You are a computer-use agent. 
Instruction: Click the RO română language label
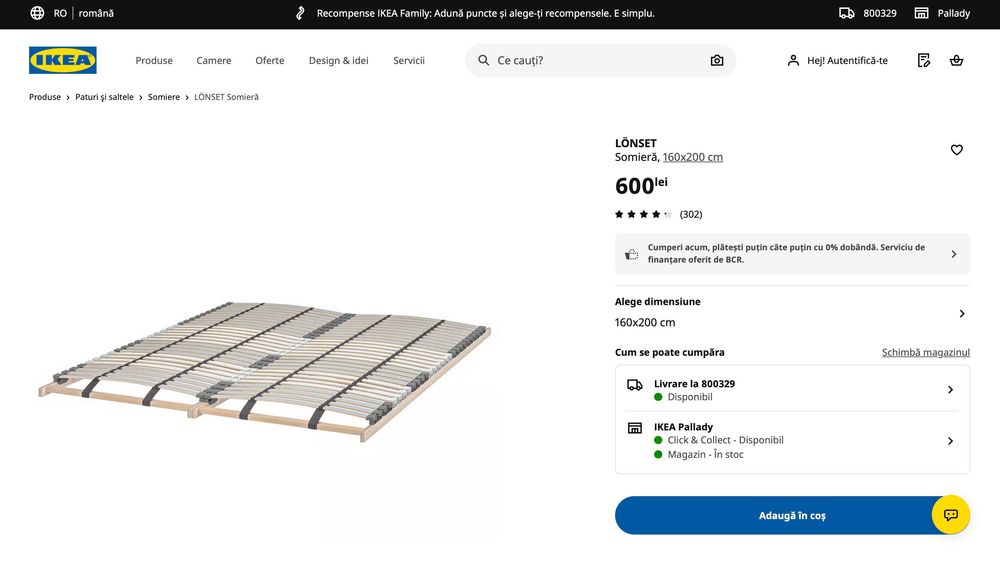click(84, 13)
